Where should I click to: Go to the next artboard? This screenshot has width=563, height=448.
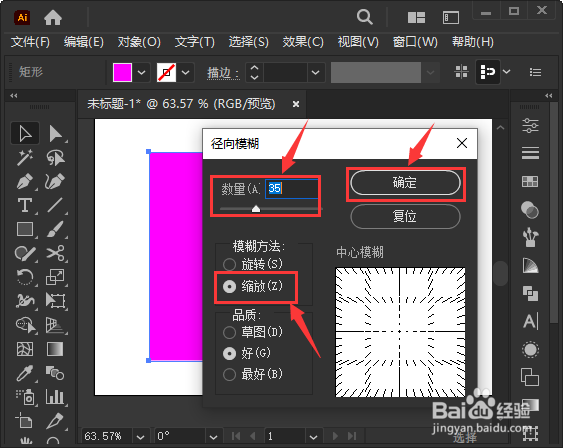[335, 436]
